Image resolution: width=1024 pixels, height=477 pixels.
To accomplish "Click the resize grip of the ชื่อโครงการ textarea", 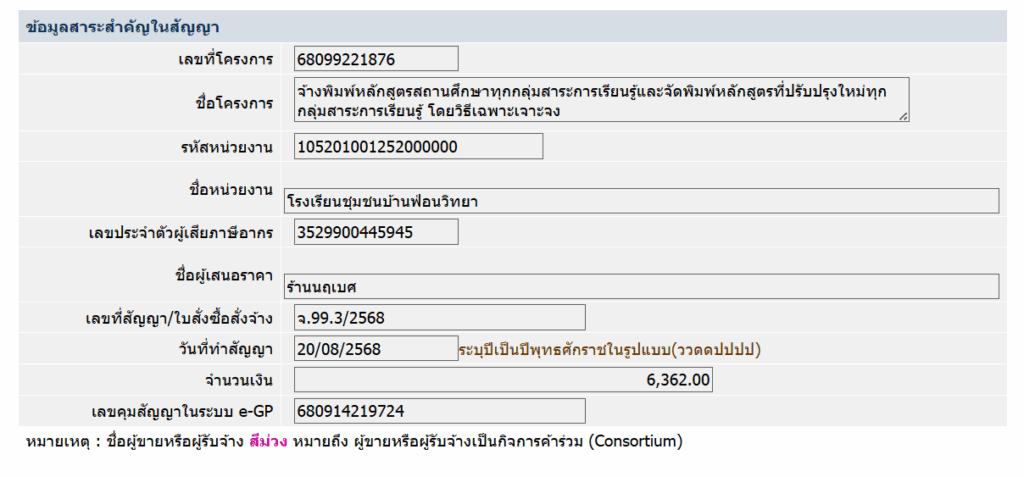I will pos(903,116).
